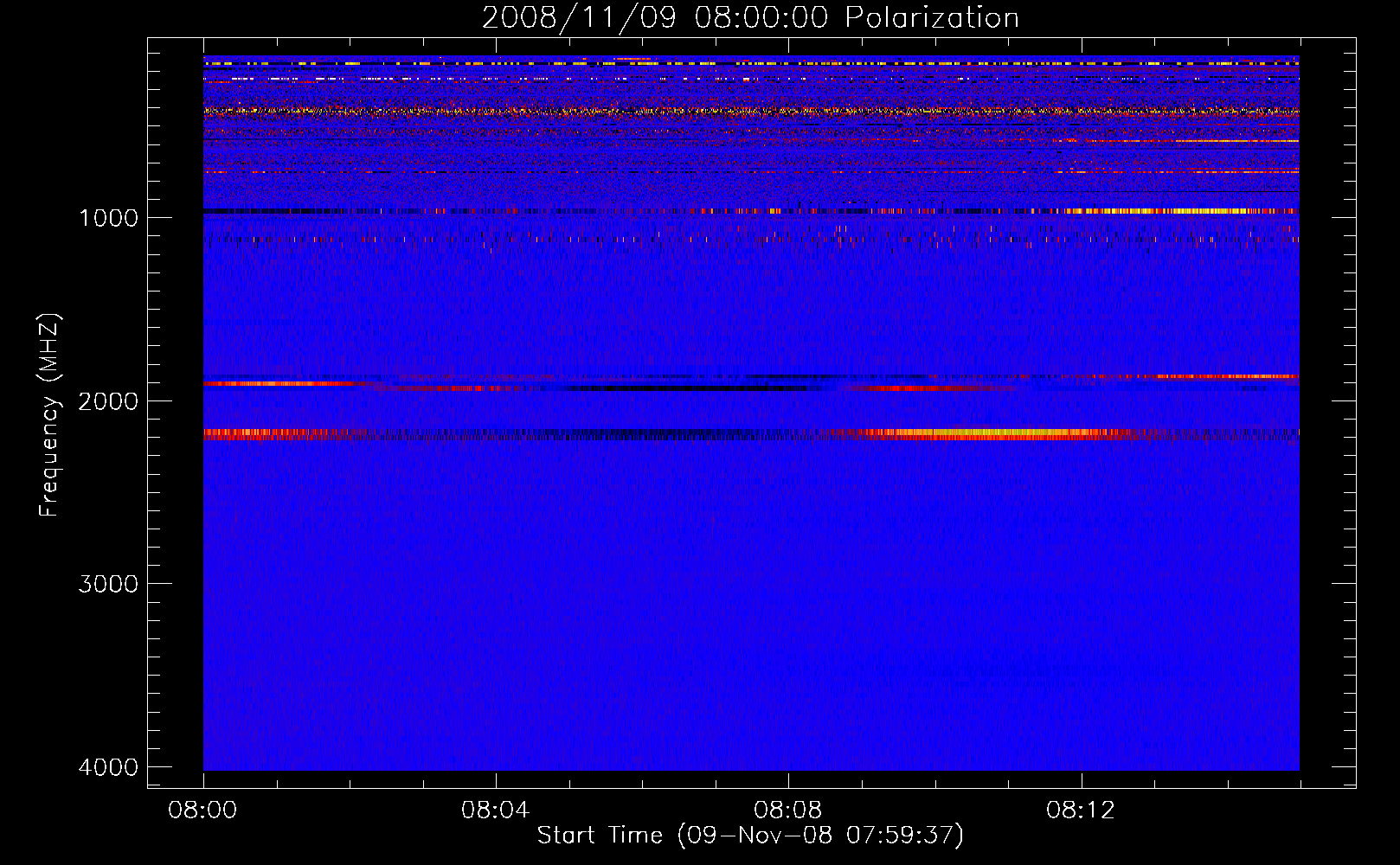Screen dimensions: 1400x865
Task: Click the plot title '2008/11/09 08:00:00 Polarization'
Action: 750,17
